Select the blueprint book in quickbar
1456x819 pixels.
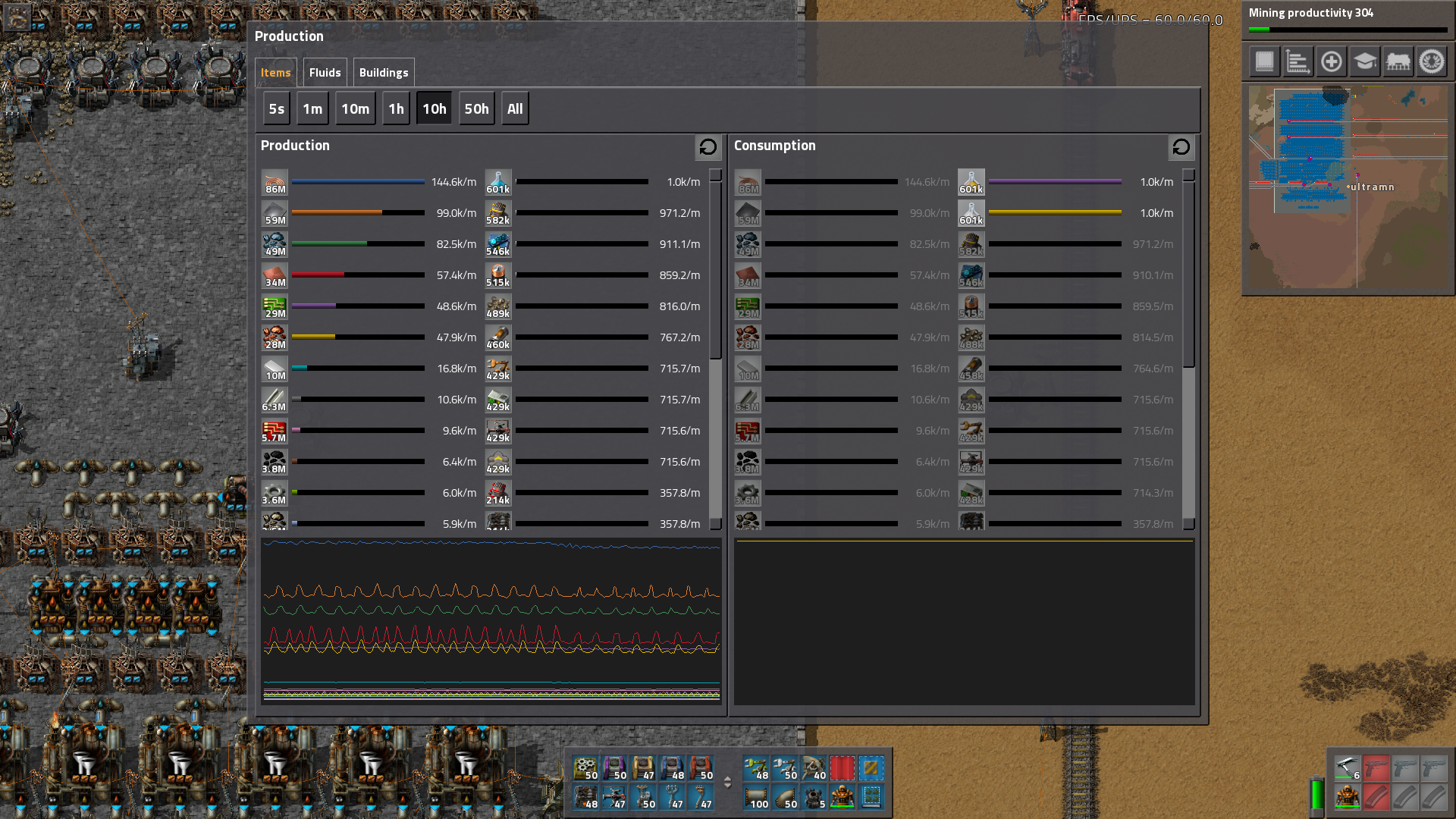pyautogui.click(x=871, y=797)
